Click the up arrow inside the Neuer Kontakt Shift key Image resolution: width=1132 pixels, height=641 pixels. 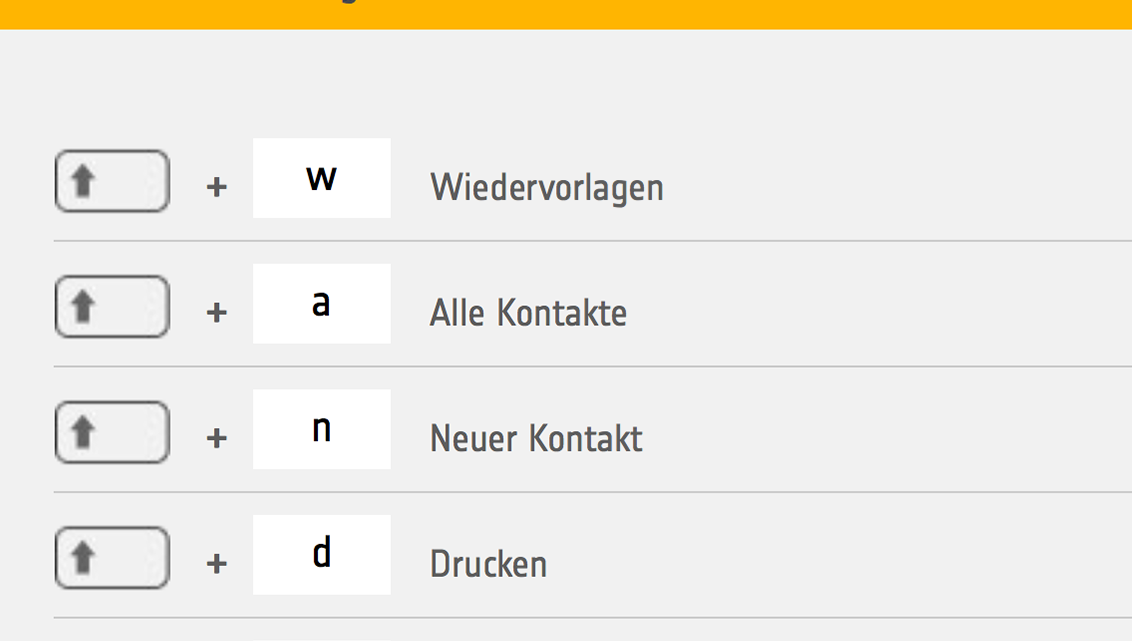pos(83,432)
